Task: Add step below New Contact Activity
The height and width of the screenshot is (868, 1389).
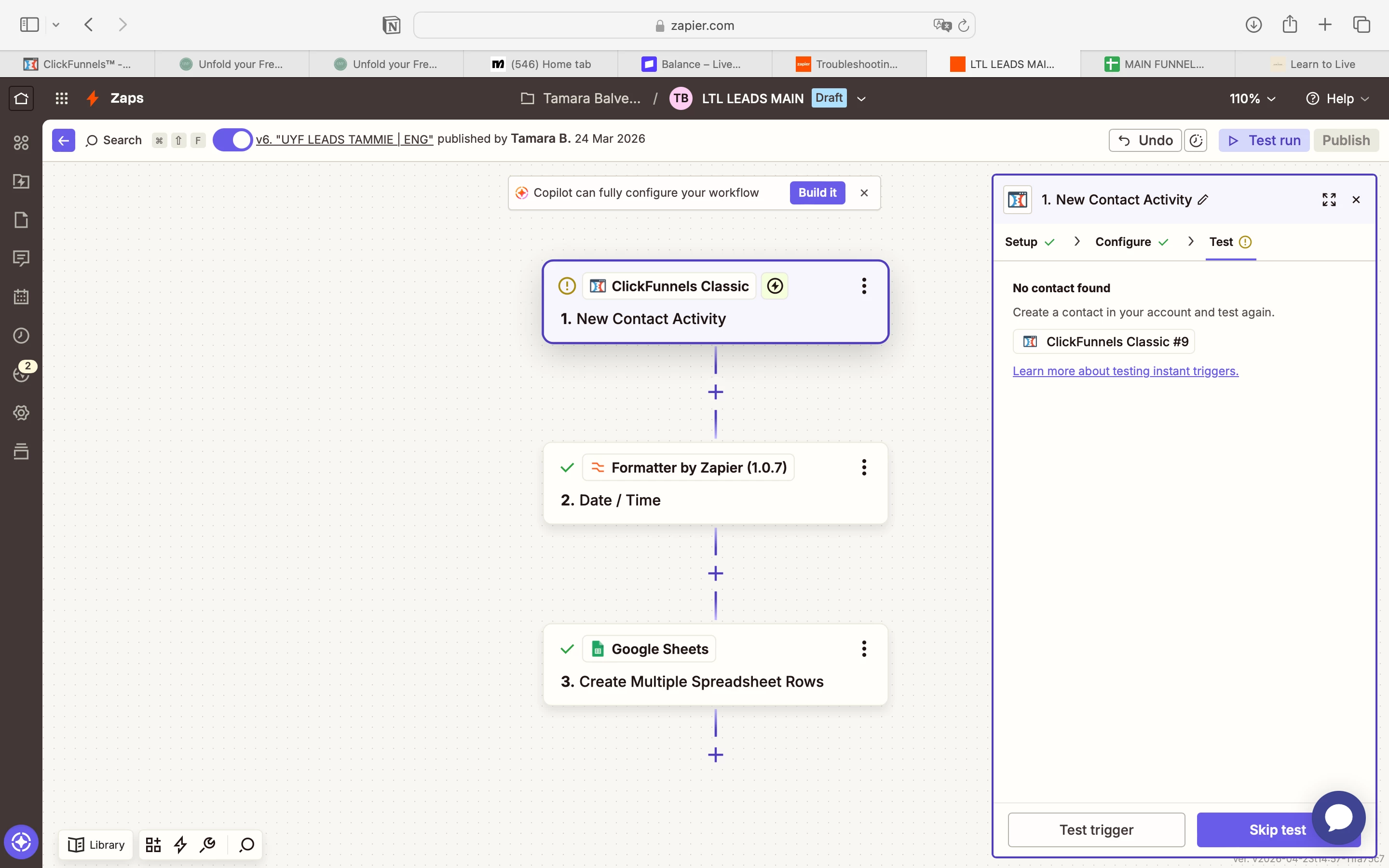Action: (715, 392)
